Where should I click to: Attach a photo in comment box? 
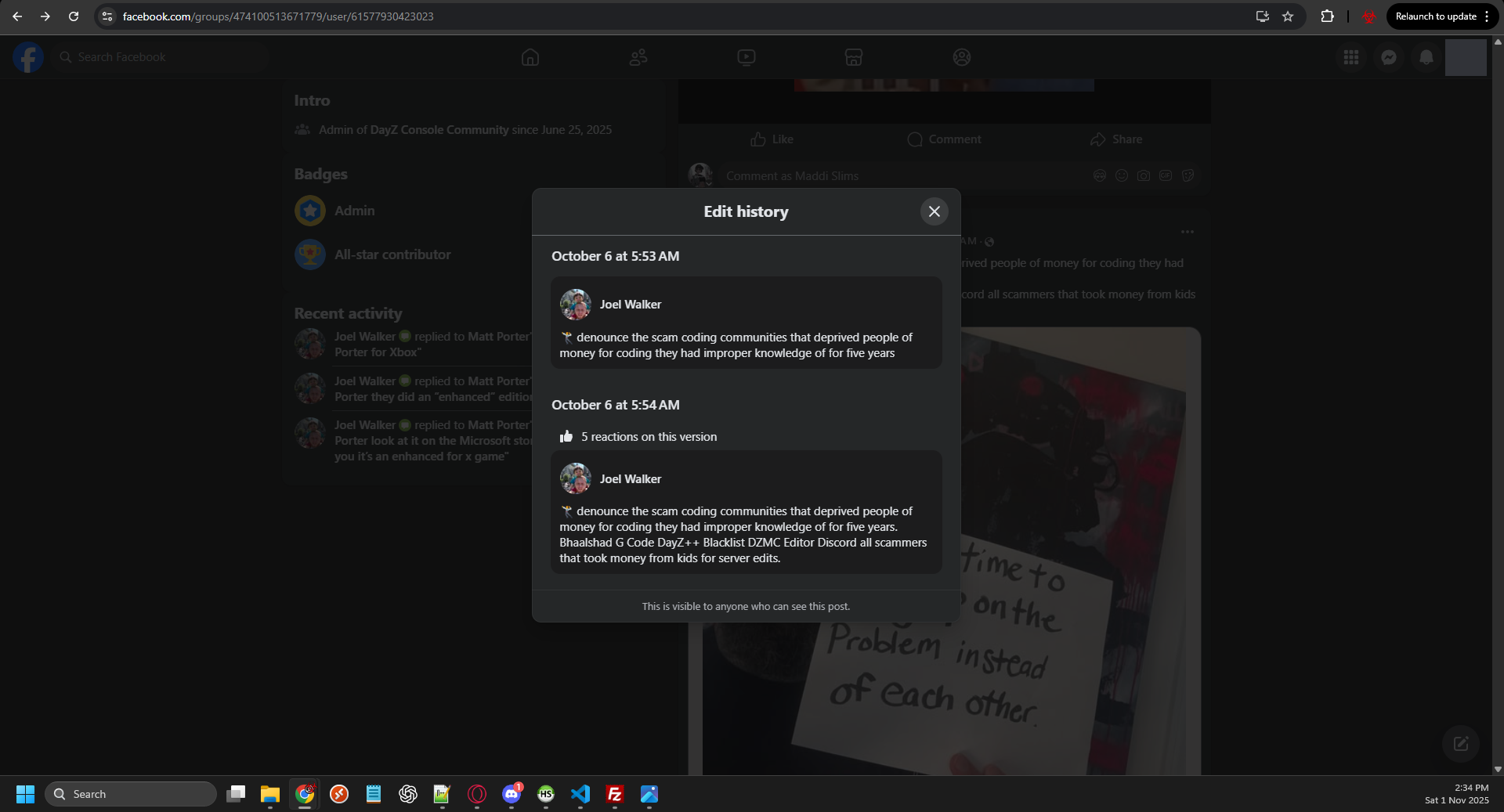1144,176
